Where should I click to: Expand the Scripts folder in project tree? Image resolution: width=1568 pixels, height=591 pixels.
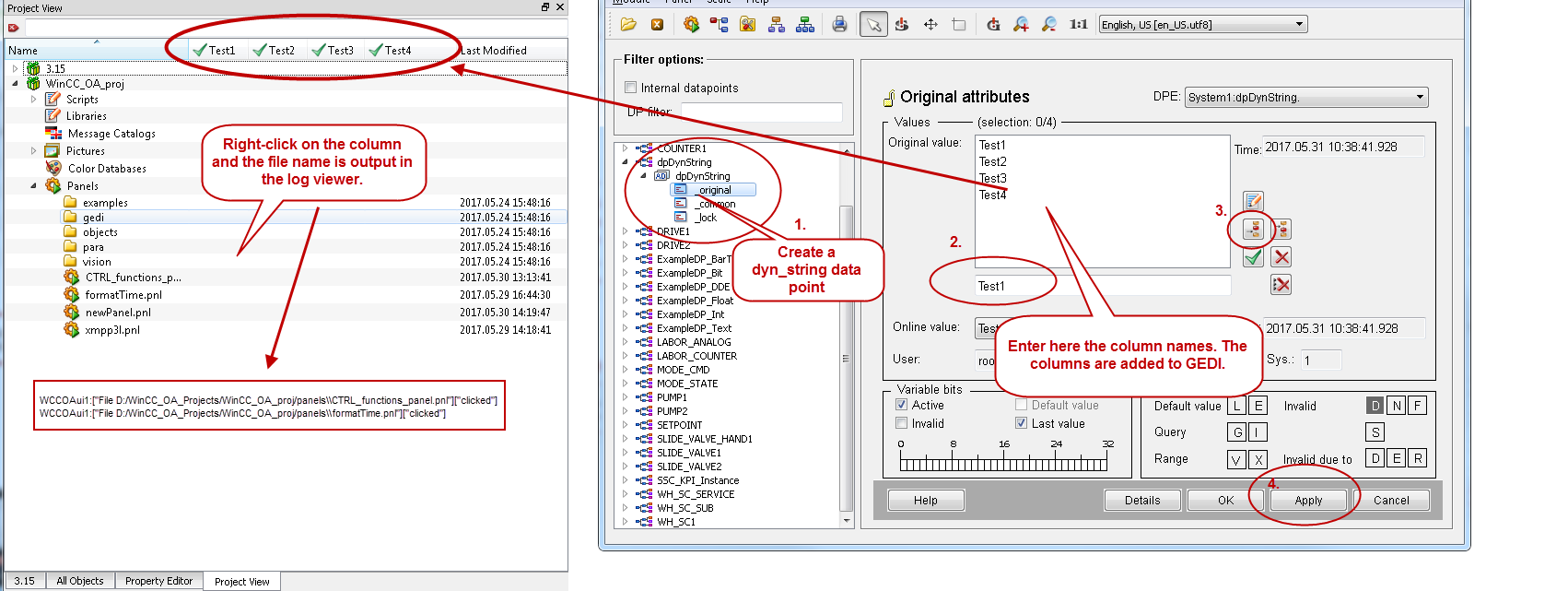coord(34,99)
